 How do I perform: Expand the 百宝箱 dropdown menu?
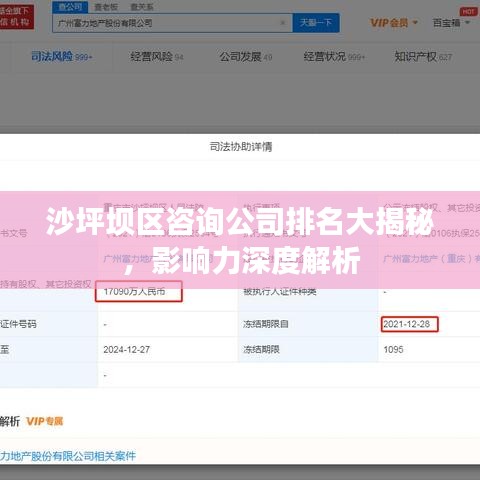[467, 23]
